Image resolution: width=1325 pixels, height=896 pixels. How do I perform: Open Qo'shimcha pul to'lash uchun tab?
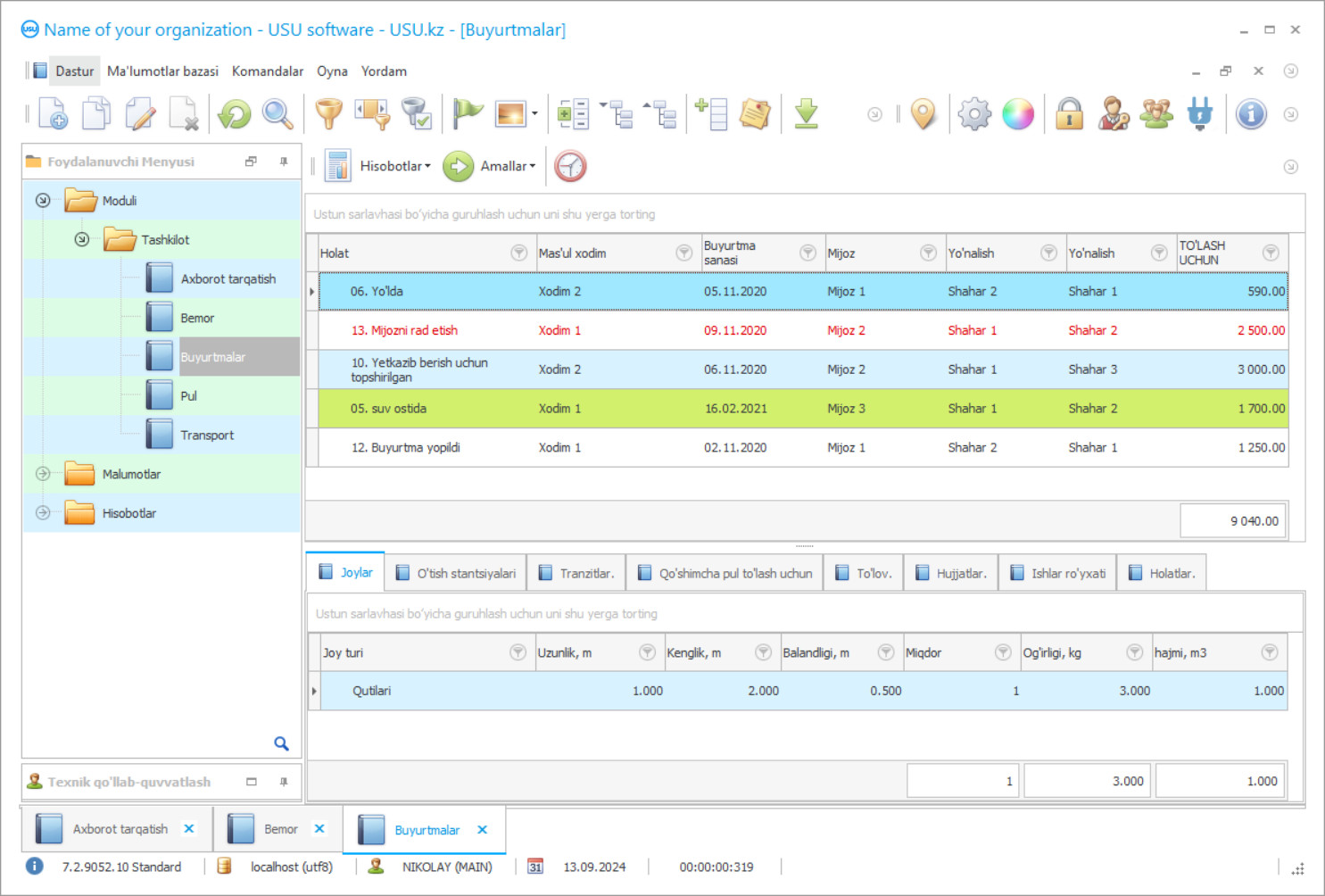click(x=725, y=573)
